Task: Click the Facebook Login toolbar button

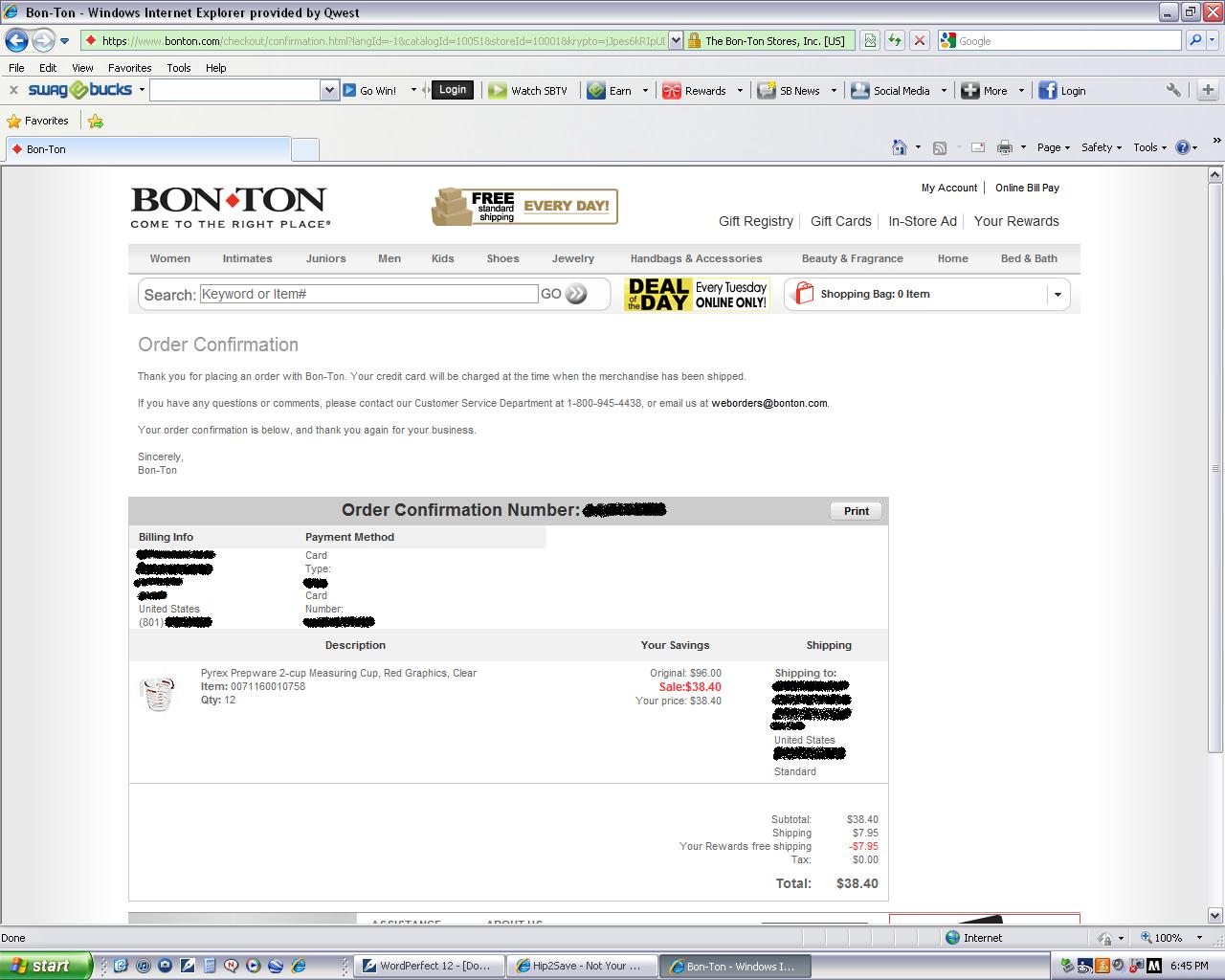Action: pyautogui.click(x=1062, y=90)
